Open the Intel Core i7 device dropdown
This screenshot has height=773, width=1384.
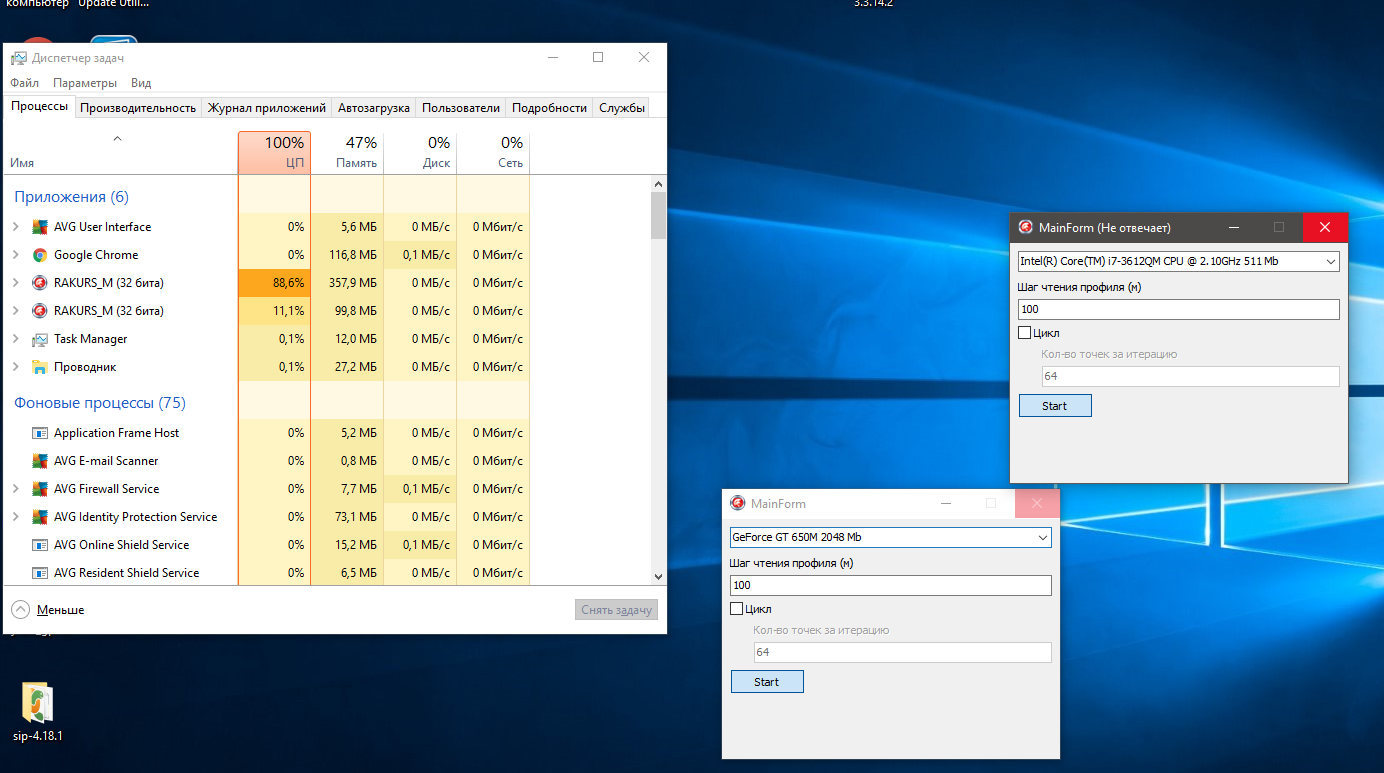1330,261
